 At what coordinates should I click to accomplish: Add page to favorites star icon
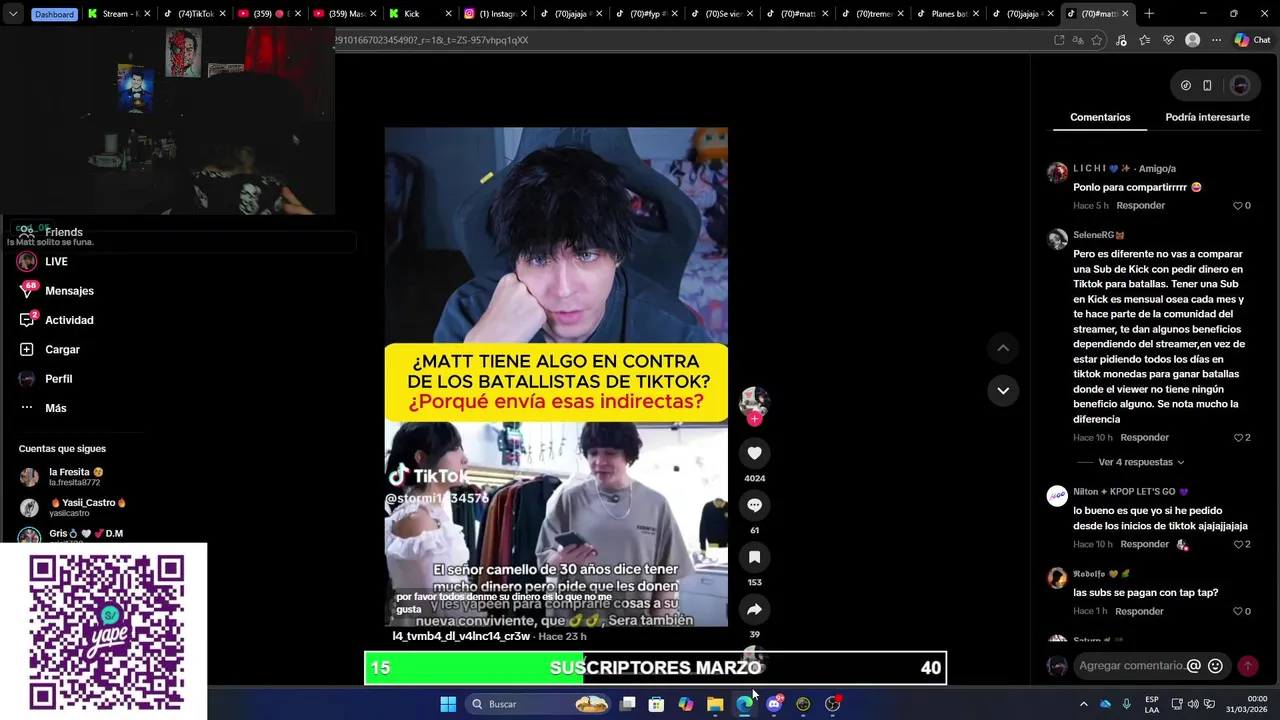click(x=1097, y=40)
